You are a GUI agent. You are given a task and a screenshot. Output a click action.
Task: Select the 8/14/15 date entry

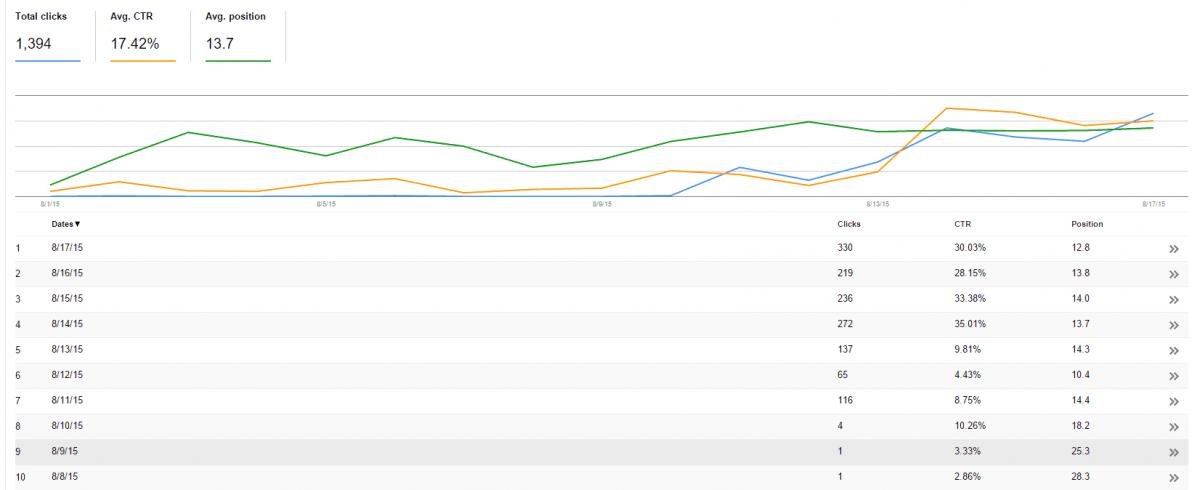click(x=66, y=325)
